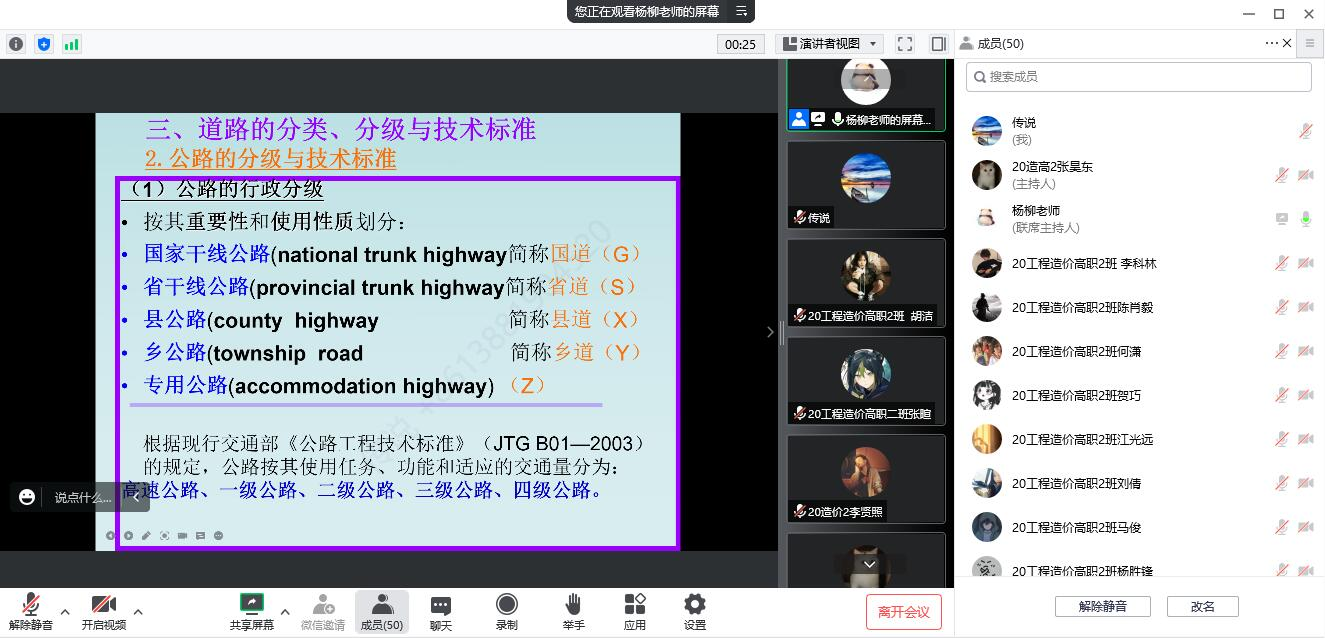Toggle 开启视频 camera button

[103, 611]
